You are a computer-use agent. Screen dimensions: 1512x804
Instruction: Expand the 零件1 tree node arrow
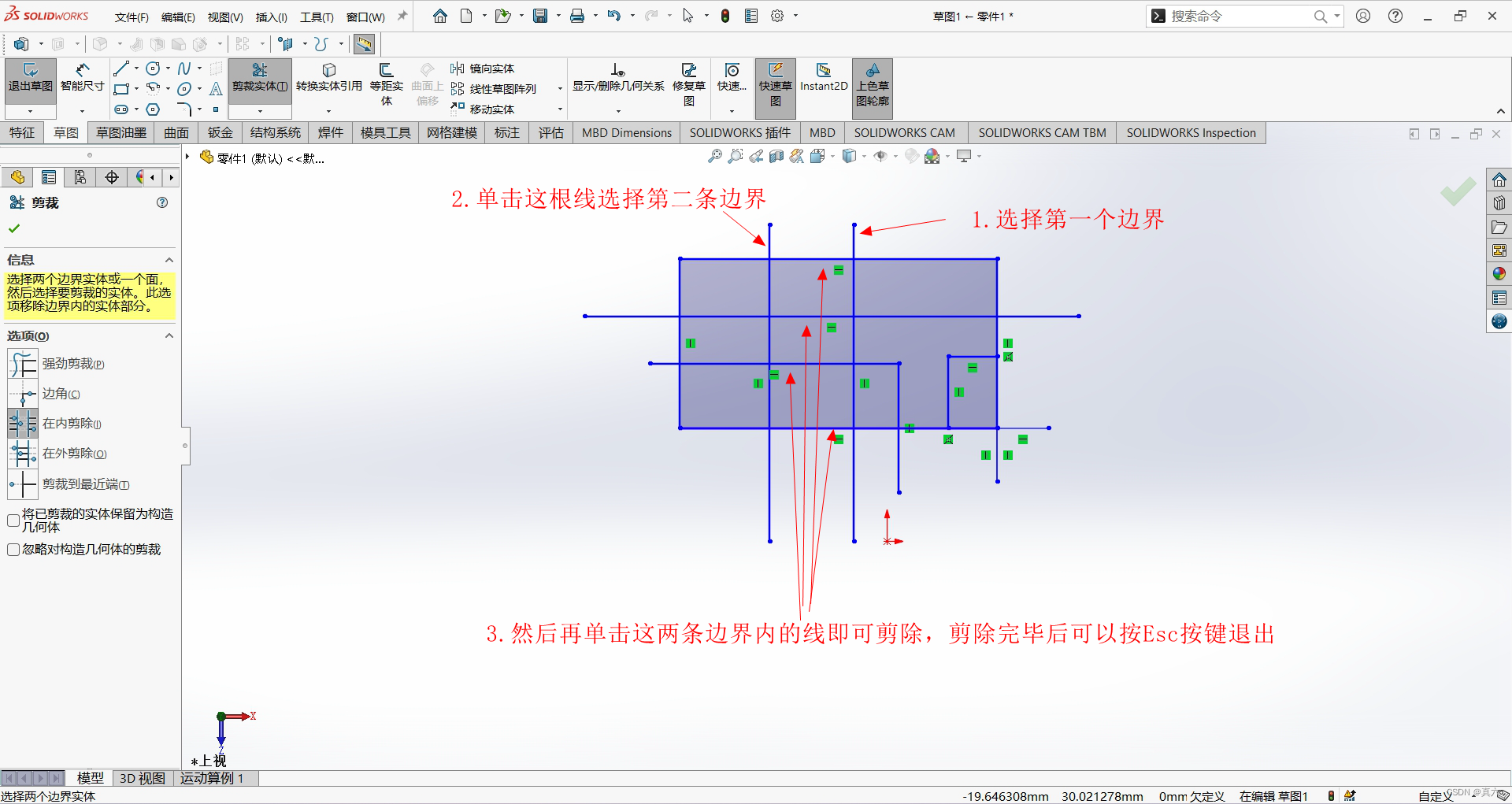tap(187, 157)
